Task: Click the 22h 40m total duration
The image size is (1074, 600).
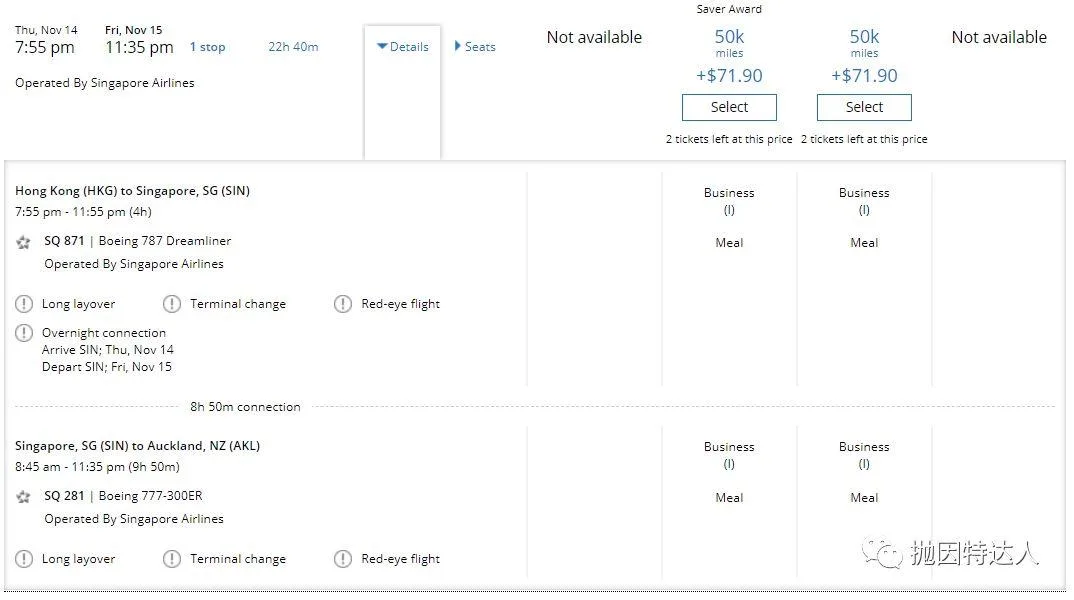Action: click(x=293, y=47)
